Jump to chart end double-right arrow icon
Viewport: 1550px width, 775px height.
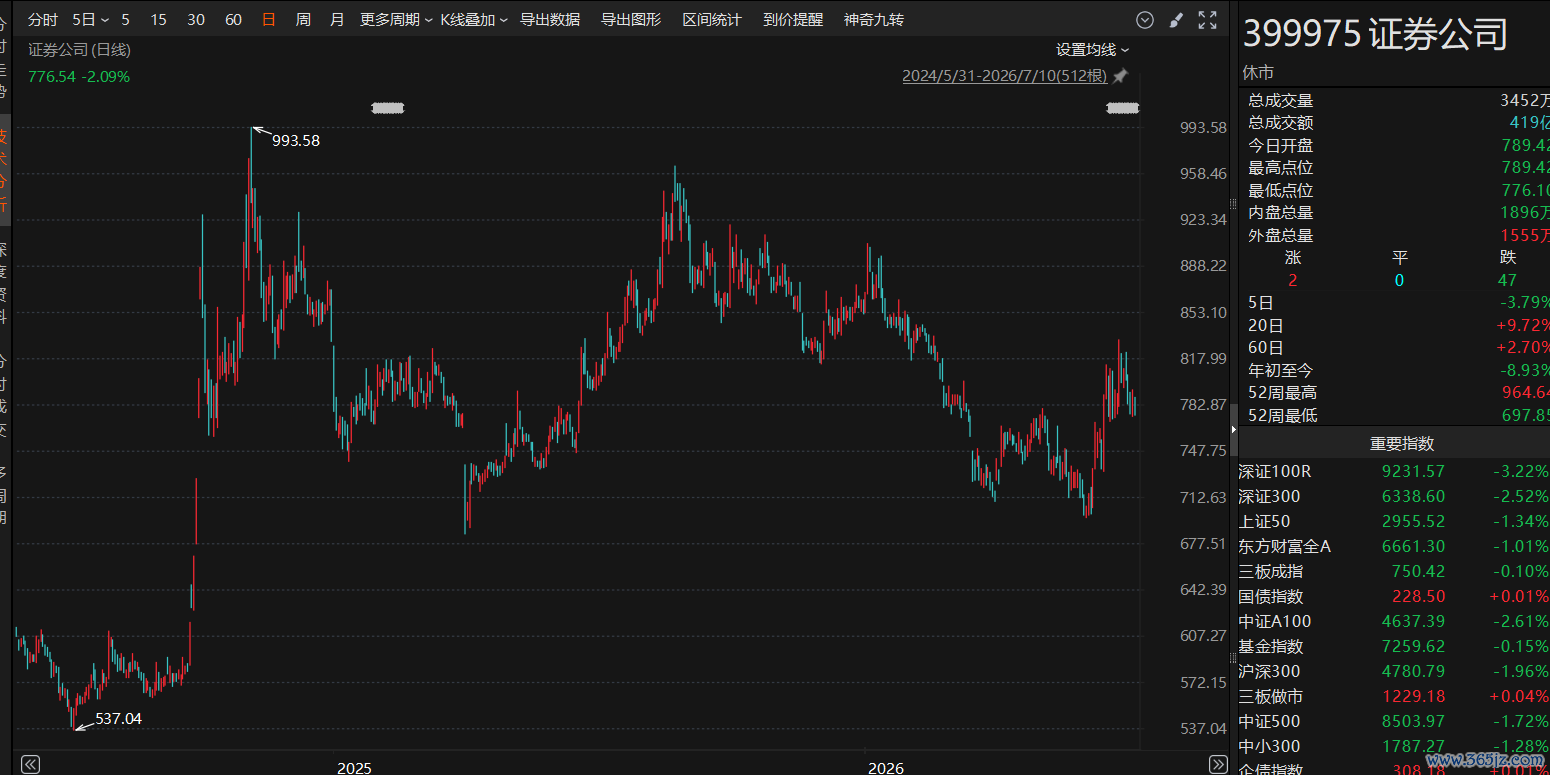(x=1218, y=765)
